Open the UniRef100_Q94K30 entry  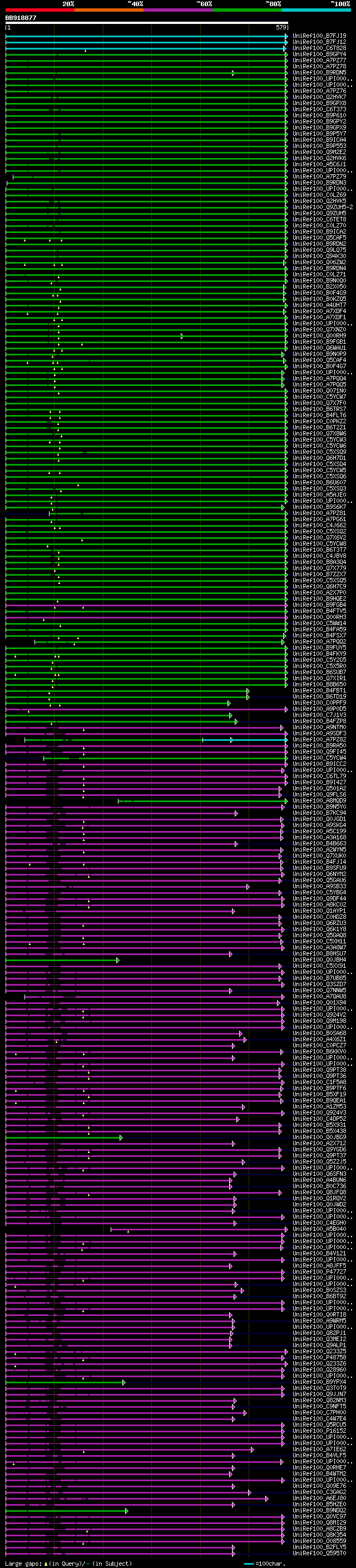click(319, 256)
